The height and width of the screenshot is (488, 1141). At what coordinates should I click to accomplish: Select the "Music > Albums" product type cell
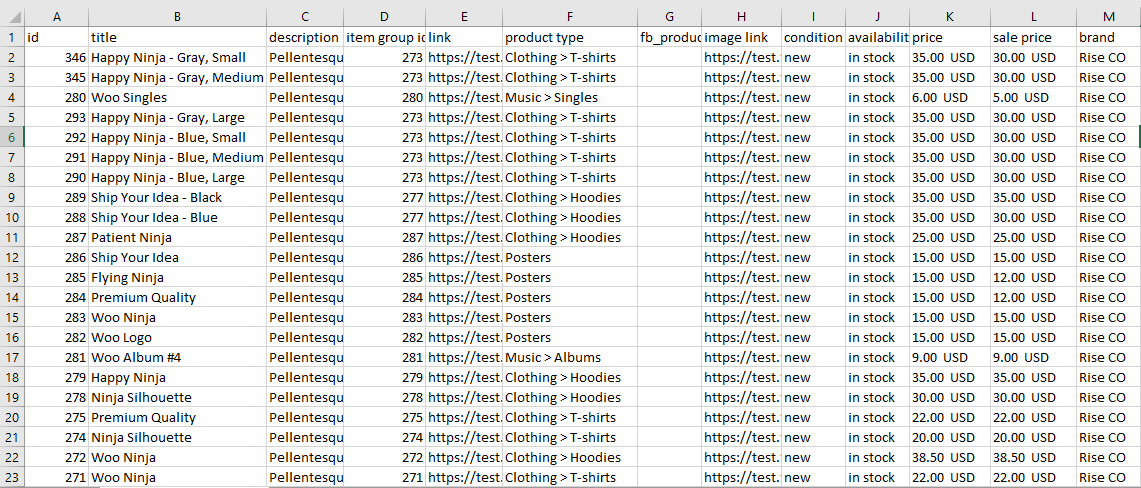coord(569,357)
